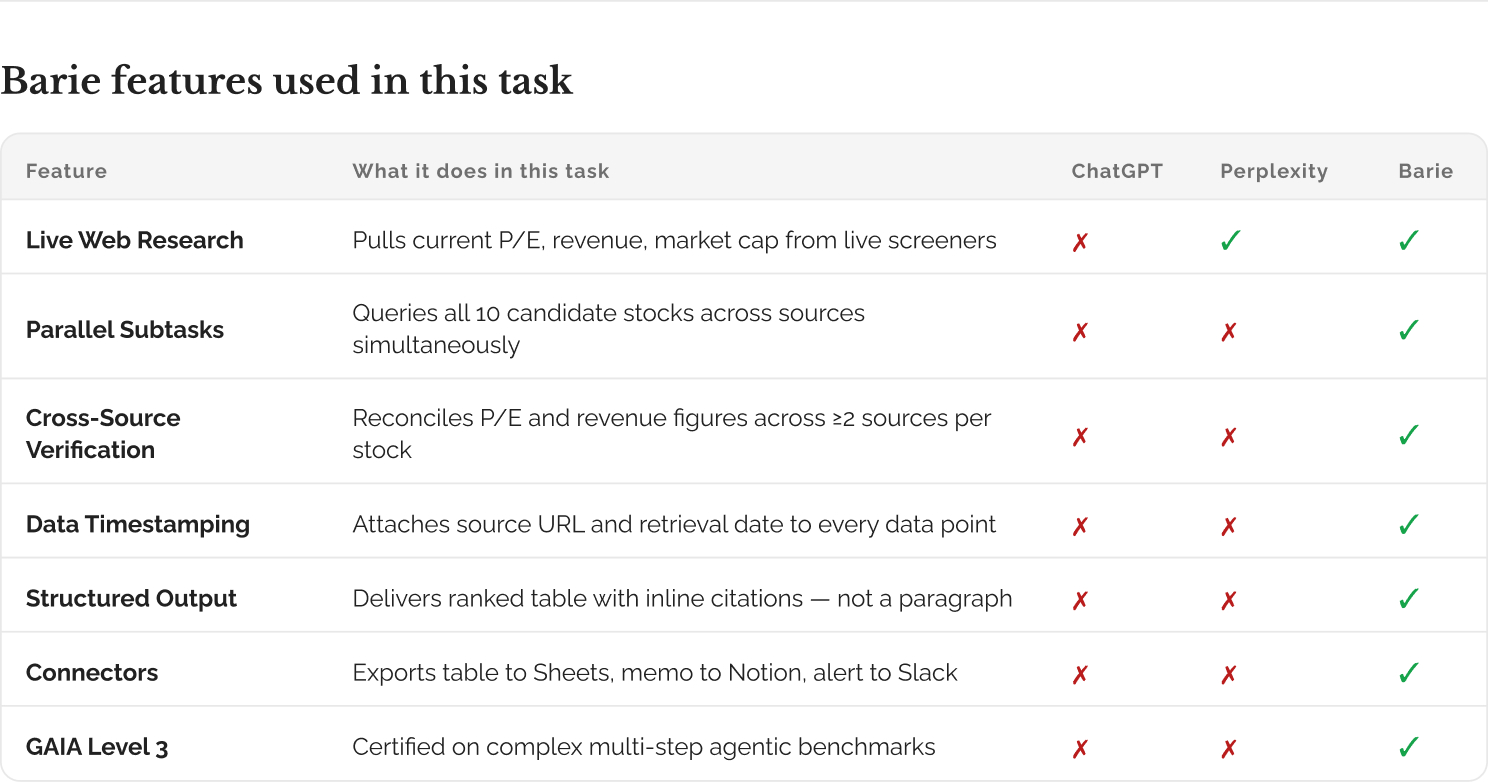
Task: Click the Cross-Source Verification feature label
Action: point(103,433)
